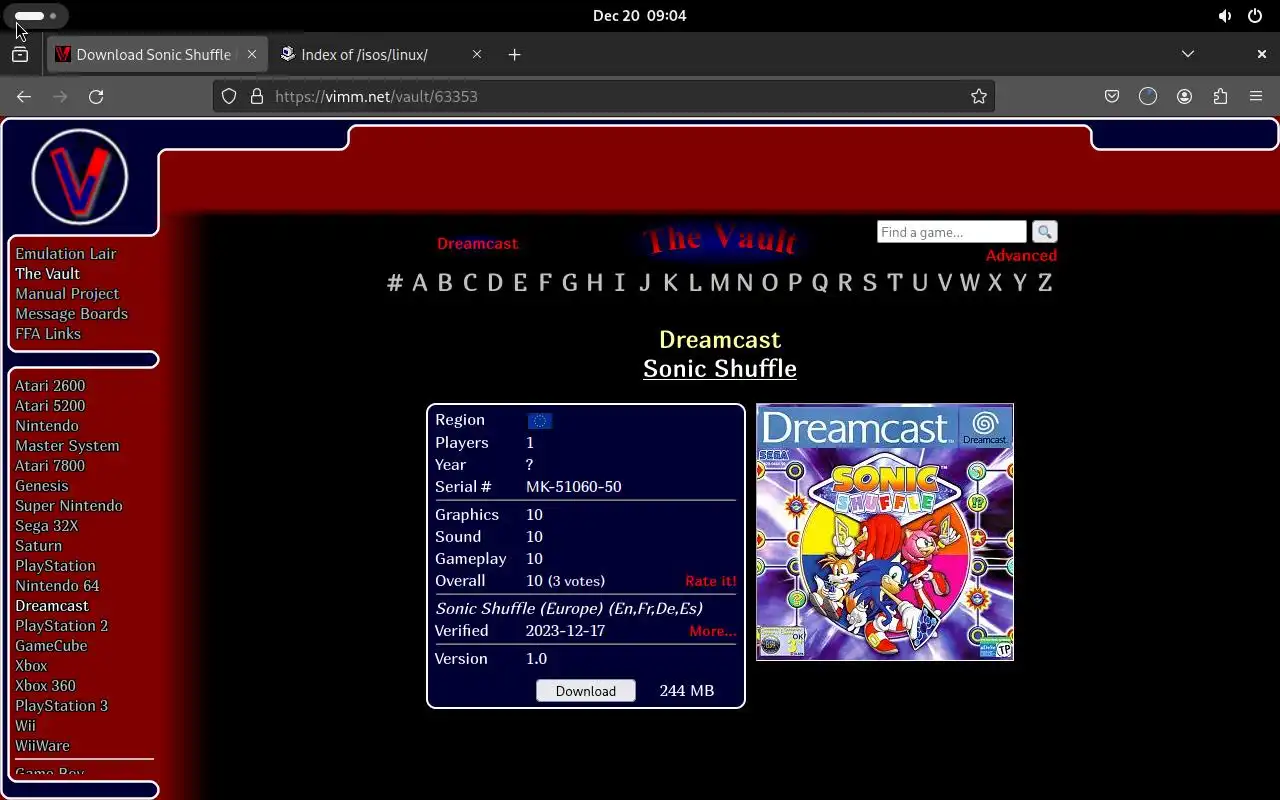This screenshot has height=800, width=1280.
Task: Click the padlock site security icon
Action: coord(256,96)
